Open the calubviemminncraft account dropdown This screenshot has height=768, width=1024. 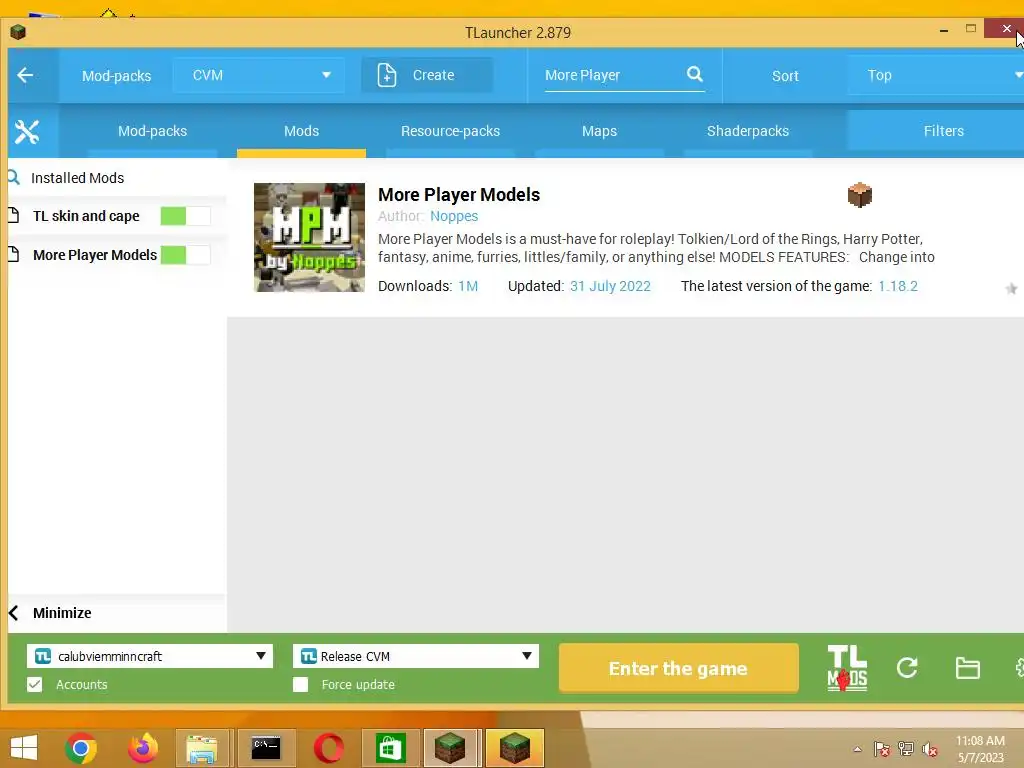tap(150, 656)
